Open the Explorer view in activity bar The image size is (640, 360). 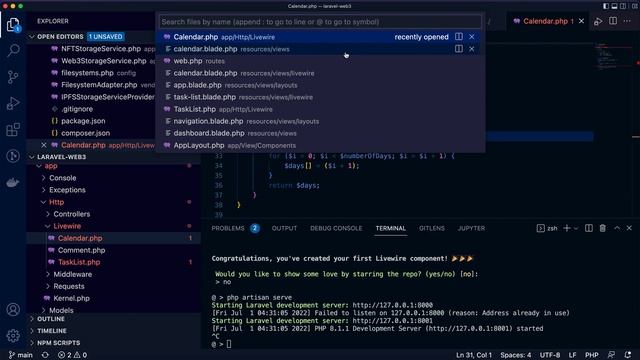coord(13,25)
